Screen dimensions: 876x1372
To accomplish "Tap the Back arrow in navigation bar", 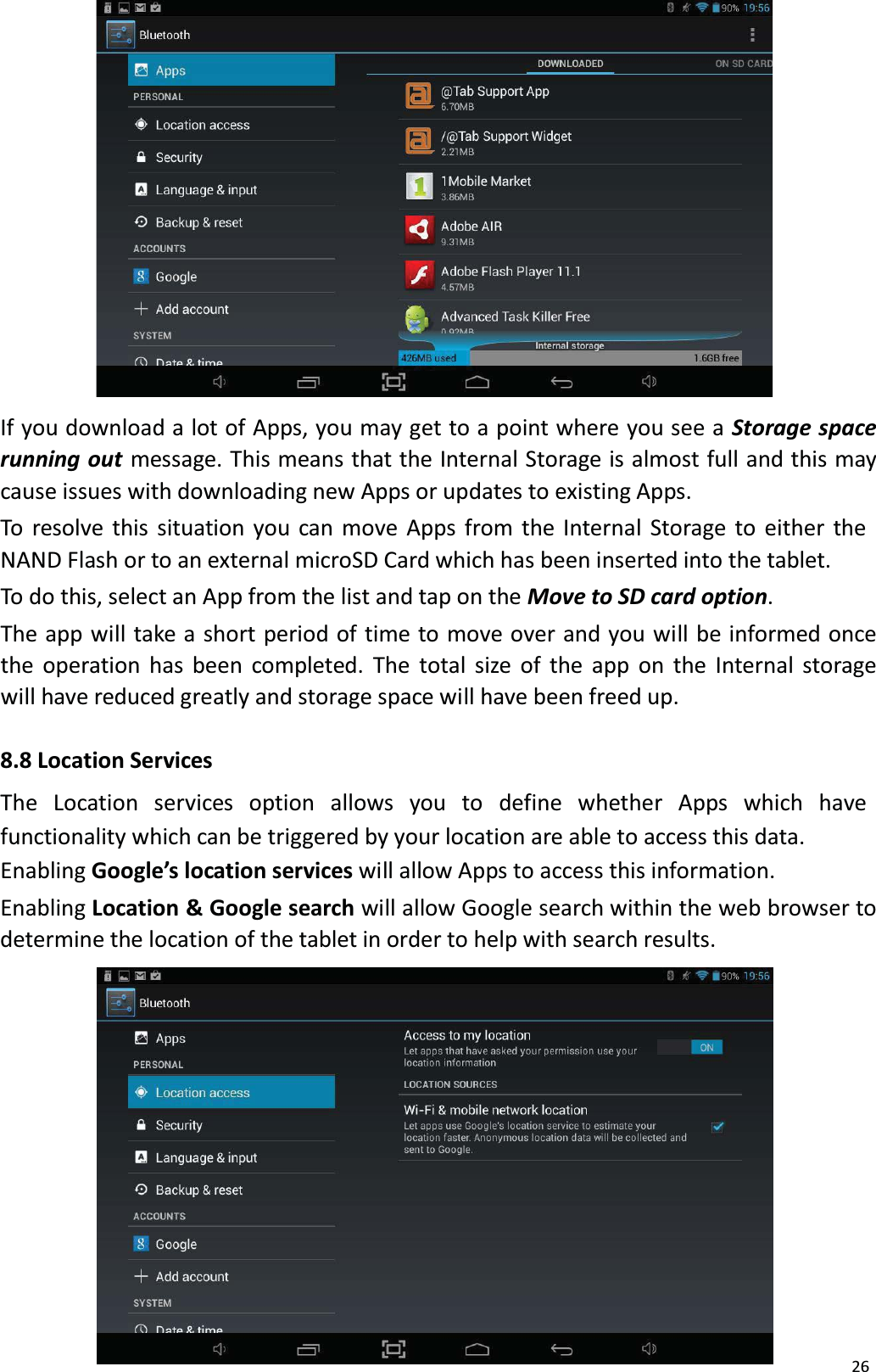I will click(x=562, y=381).
